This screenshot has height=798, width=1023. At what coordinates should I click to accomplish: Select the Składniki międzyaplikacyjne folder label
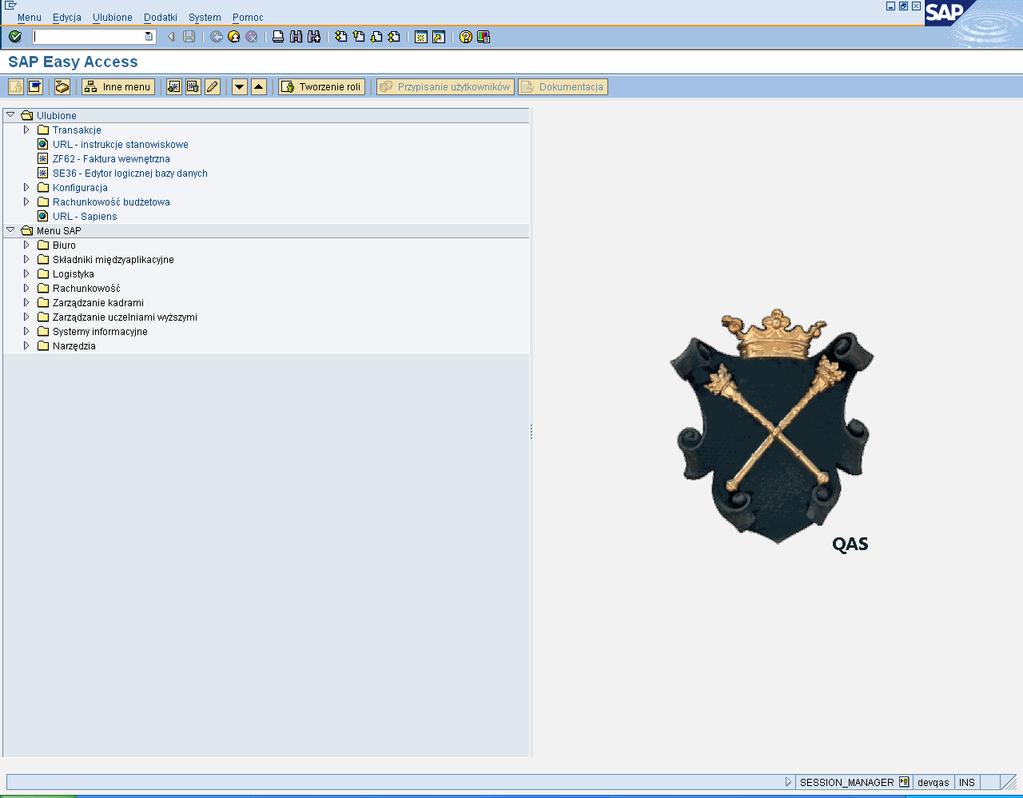coord(113,259)
